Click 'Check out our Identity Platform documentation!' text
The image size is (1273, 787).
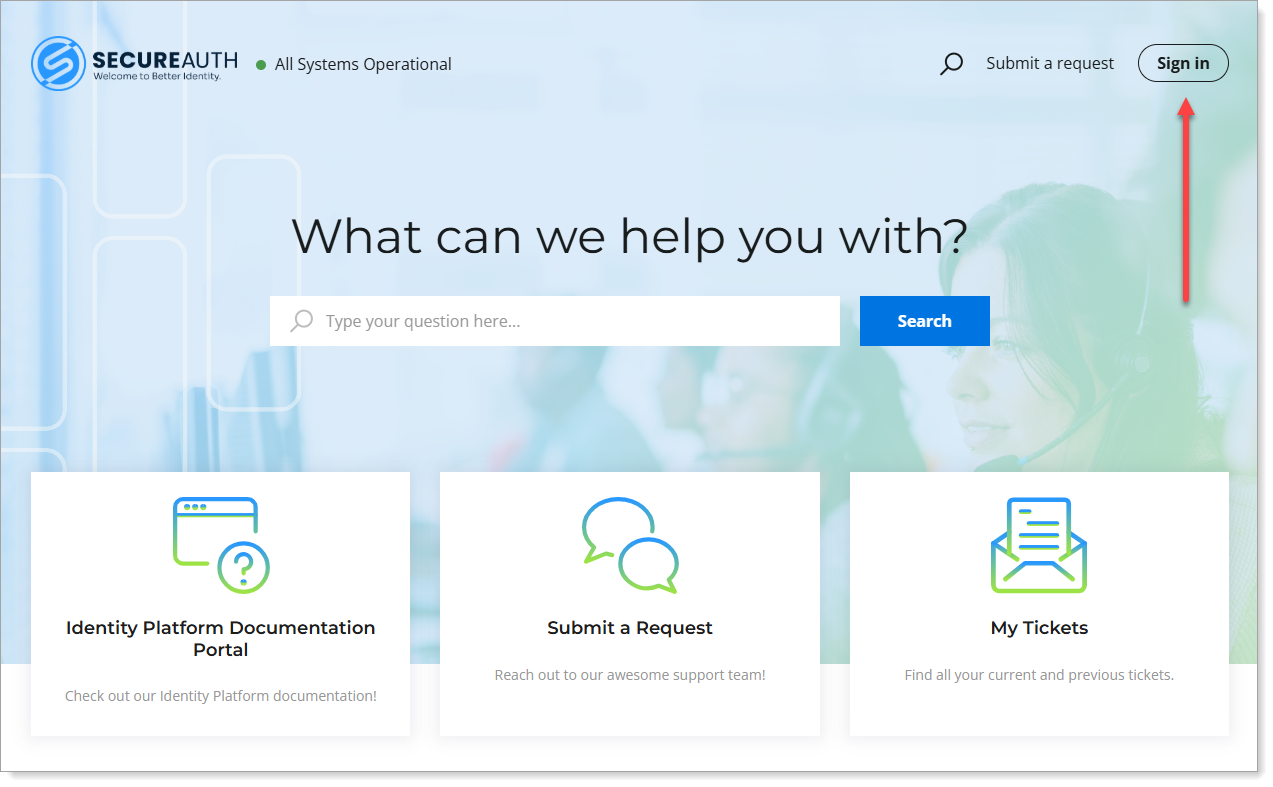click(x=221, y=696)
